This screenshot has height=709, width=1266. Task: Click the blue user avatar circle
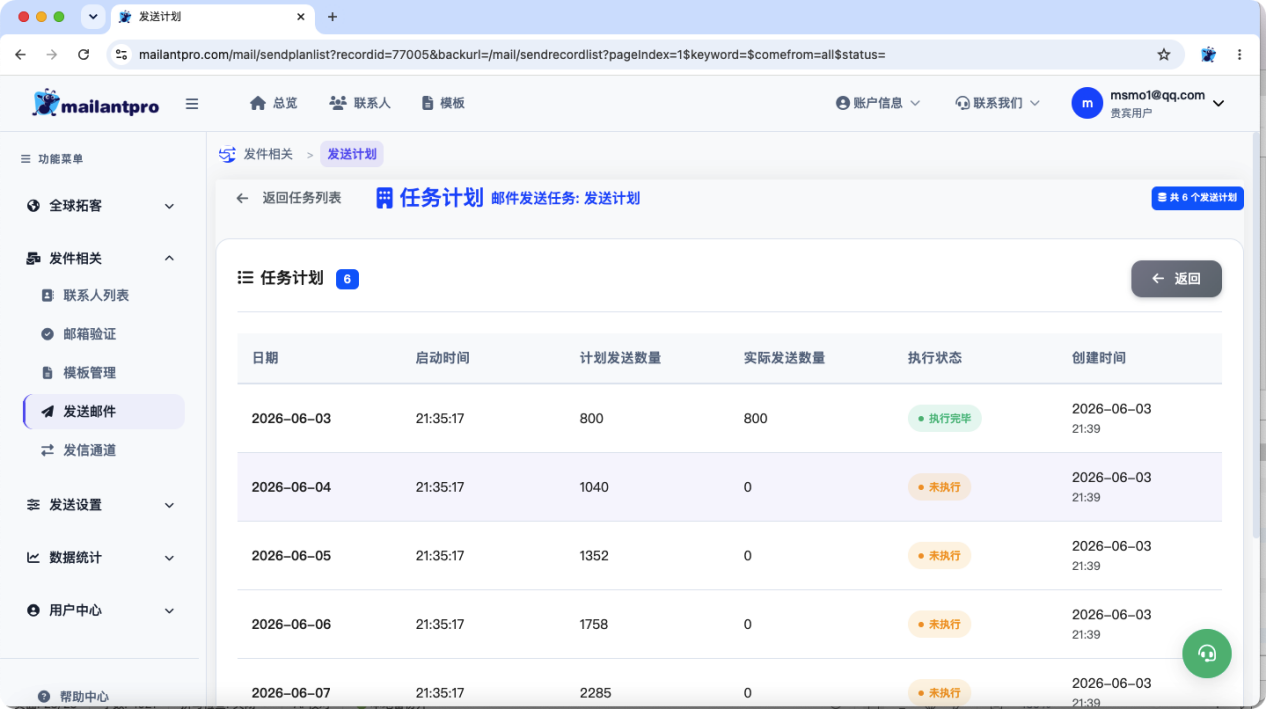point(1087,103)
